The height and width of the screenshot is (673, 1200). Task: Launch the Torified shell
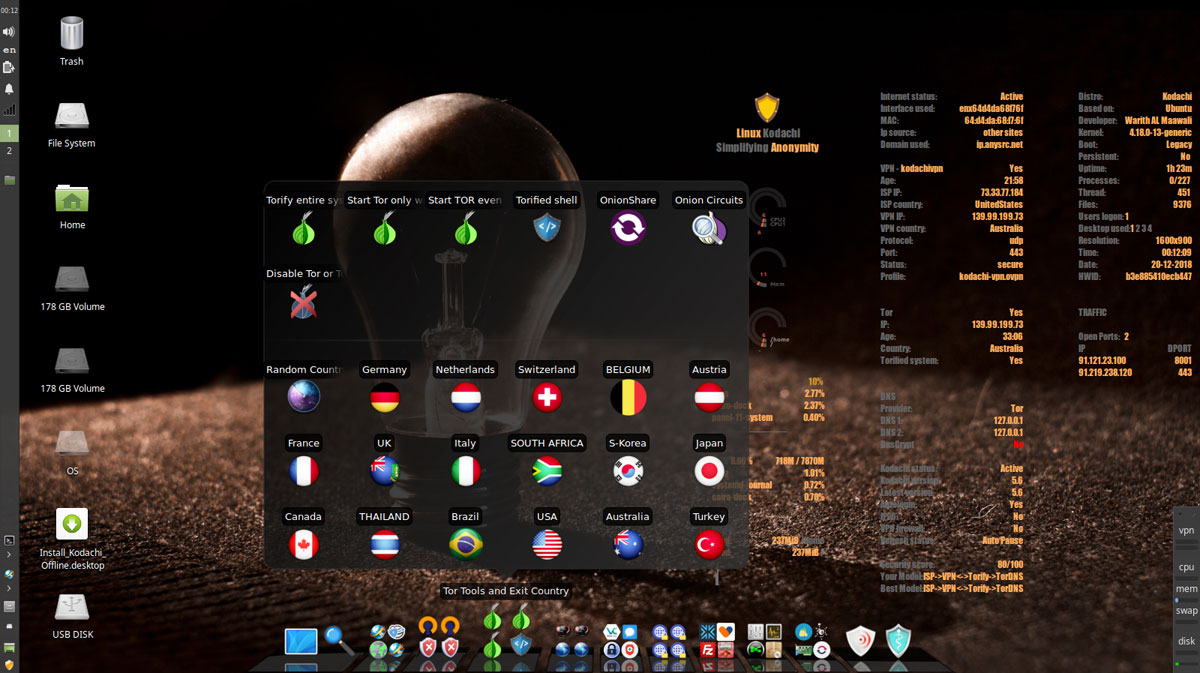coord(546,228)
